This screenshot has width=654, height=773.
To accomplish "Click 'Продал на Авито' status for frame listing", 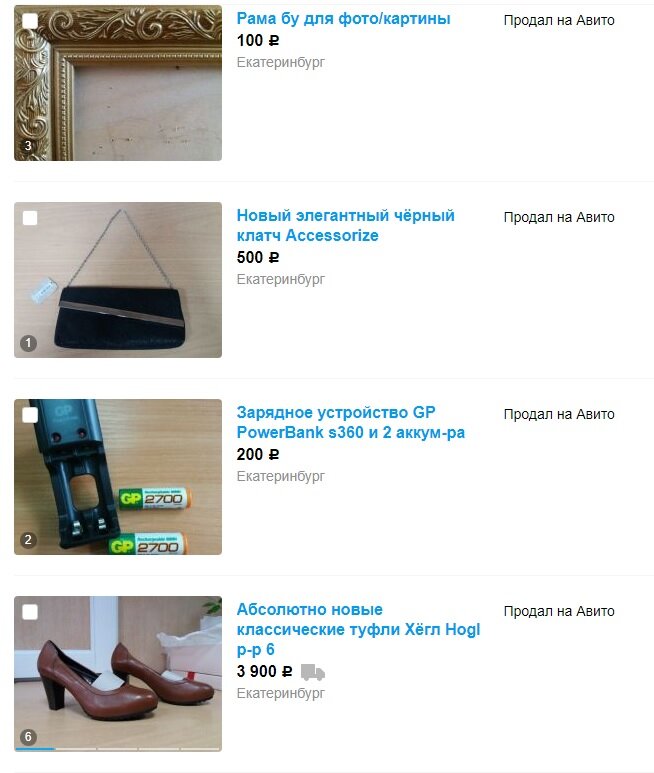I will click(559, 20).
